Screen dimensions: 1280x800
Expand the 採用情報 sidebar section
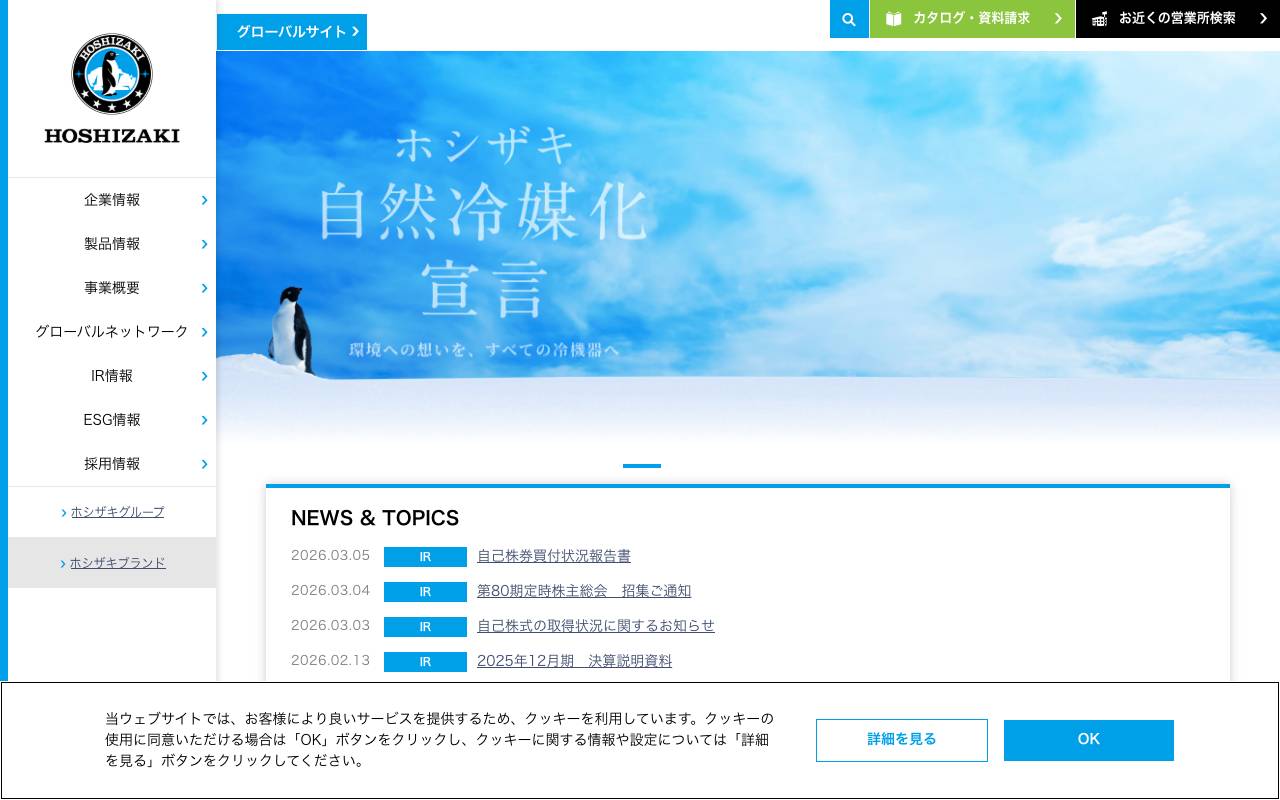click(x=111, y=463)
